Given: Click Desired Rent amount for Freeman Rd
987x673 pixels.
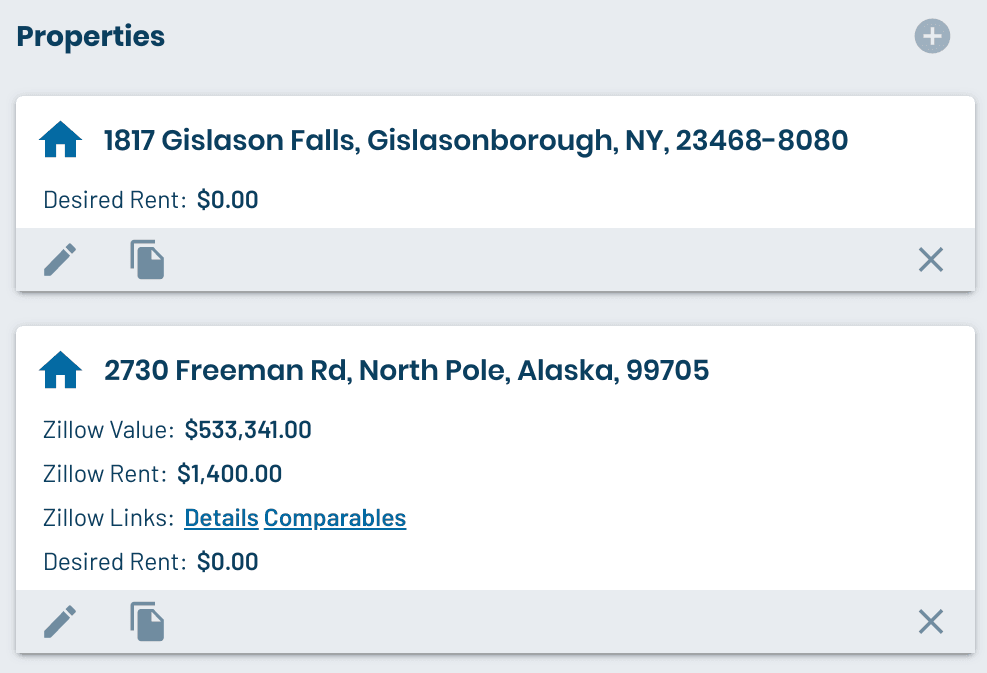Looking at the screenshot, I should pyautogui.click(x=227, y=562).
